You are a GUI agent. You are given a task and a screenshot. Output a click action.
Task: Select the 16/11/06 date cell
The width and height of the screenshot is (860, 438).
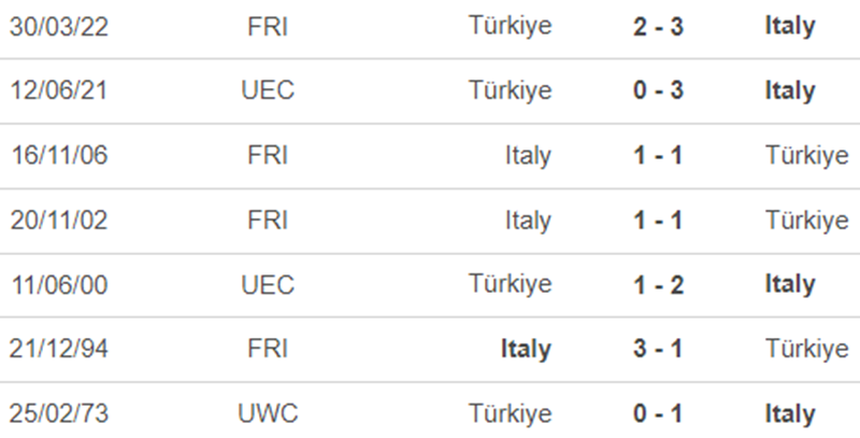59,156
